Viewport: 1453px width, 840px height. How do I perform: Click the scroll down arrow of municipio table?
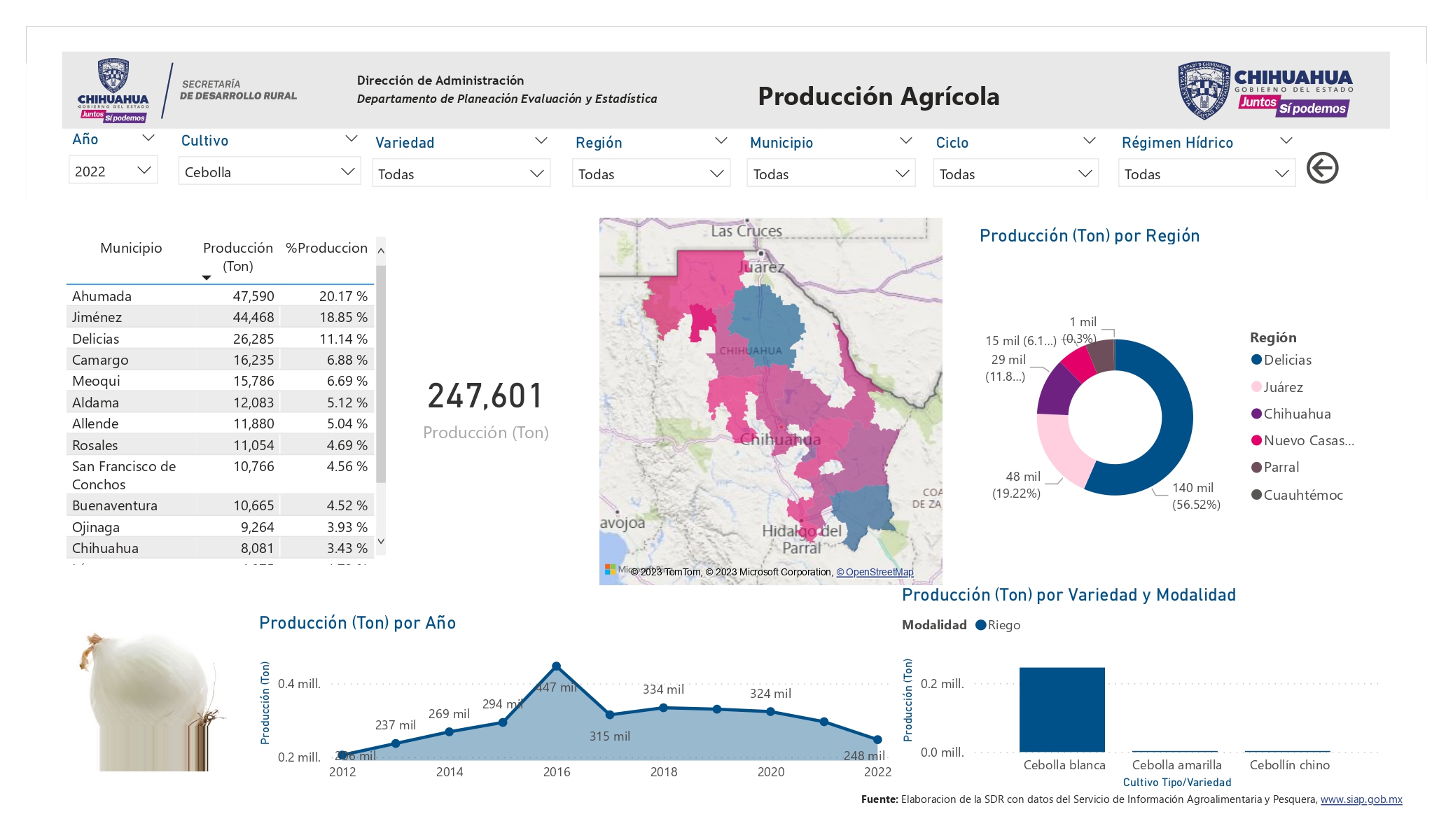[381, 541]
